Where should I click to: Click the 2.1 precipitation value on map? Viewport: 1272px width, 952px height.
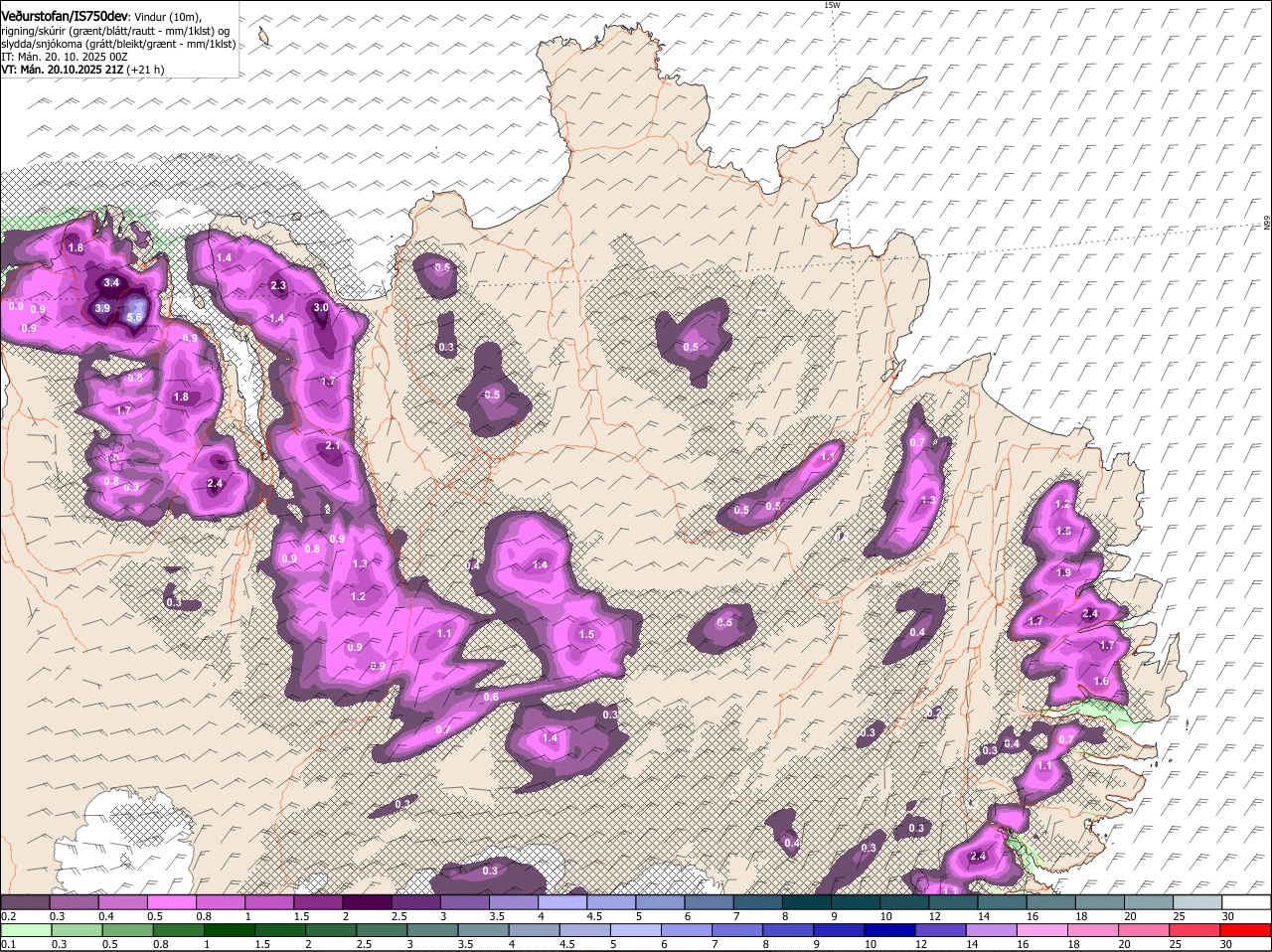point(333,446)
